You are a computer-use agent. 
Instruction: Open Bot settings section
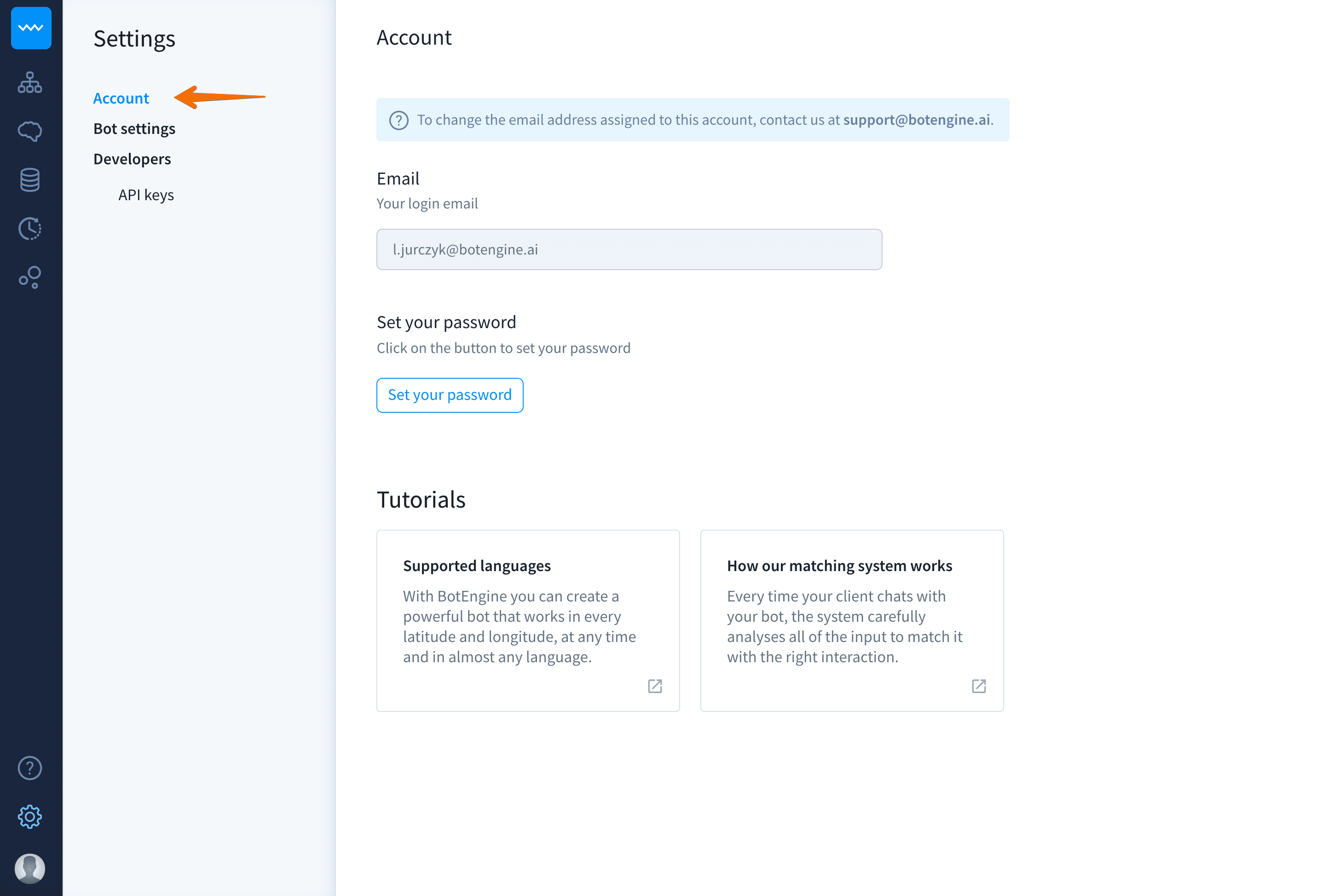point(134,128)
